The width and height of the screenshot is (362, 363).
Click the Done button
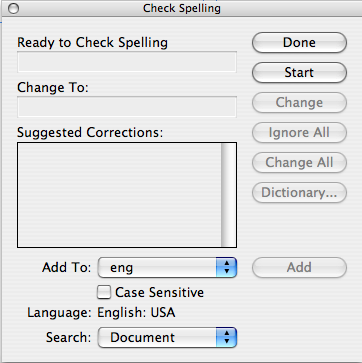click(x=299, y=43)
